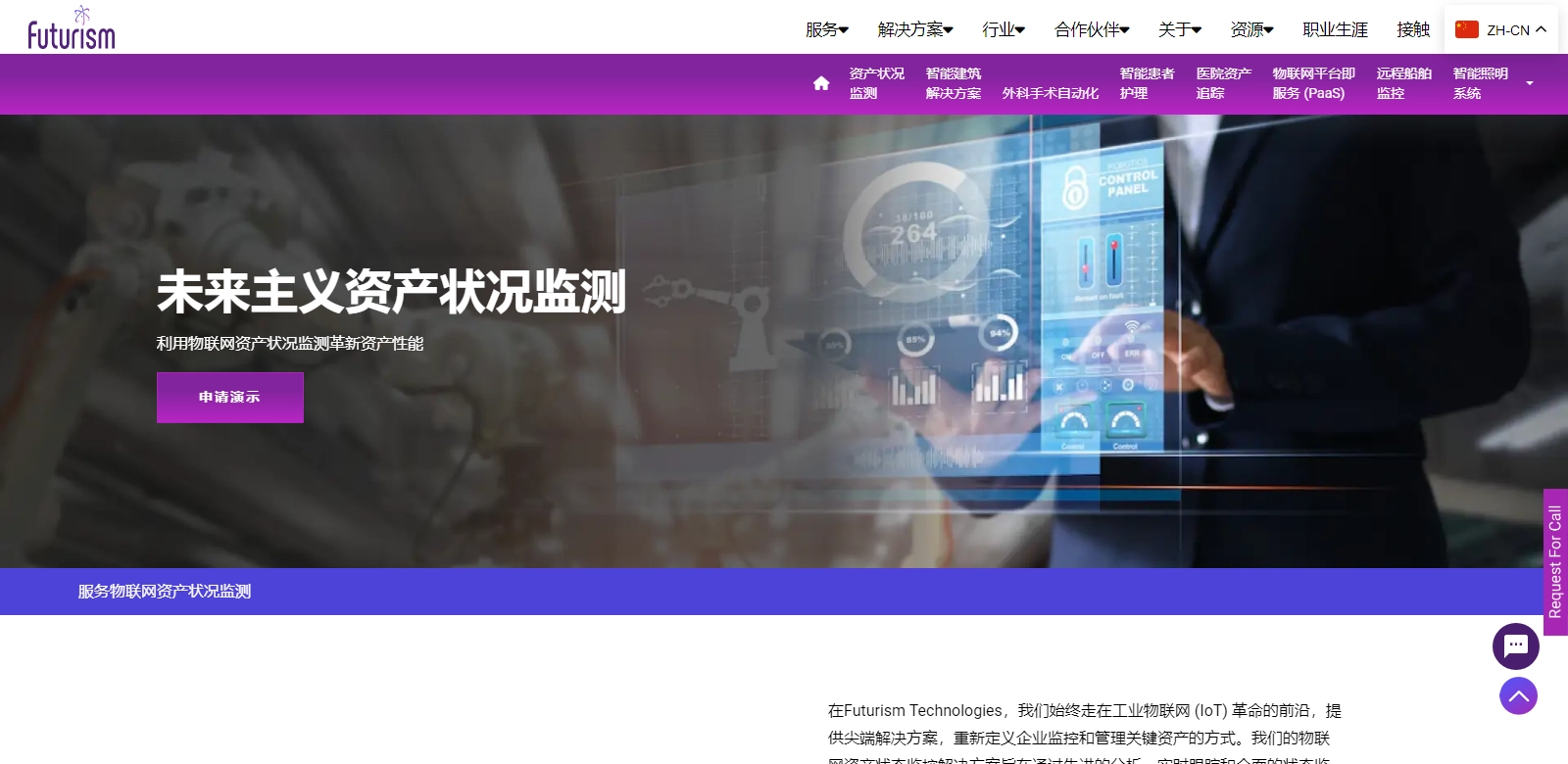Expand the purple bar overflow arrow
Image resolution: width=1568 pixels, height=764 pixels.
[x=1530, y=83]
